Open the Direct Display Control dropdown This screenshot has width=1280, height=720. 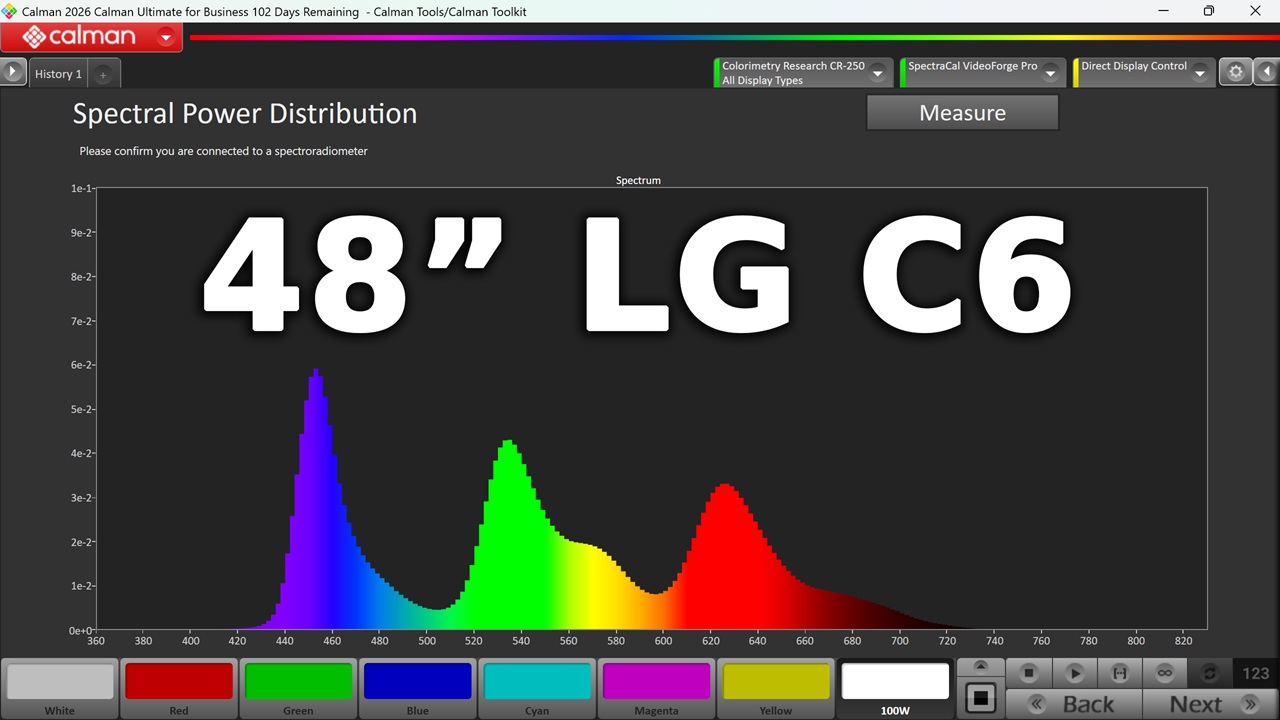1200,73
